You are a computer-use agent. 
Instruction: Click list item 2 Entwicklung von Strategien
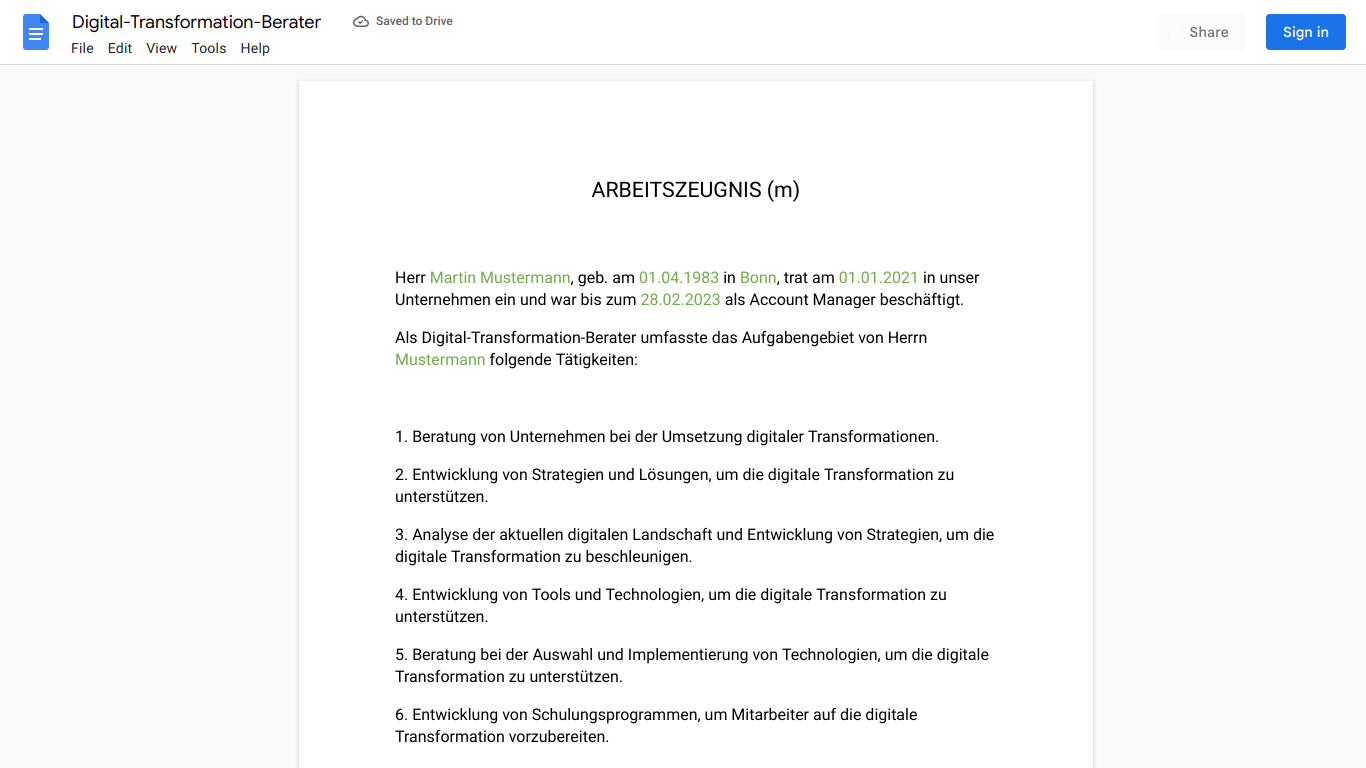point(675,486)
